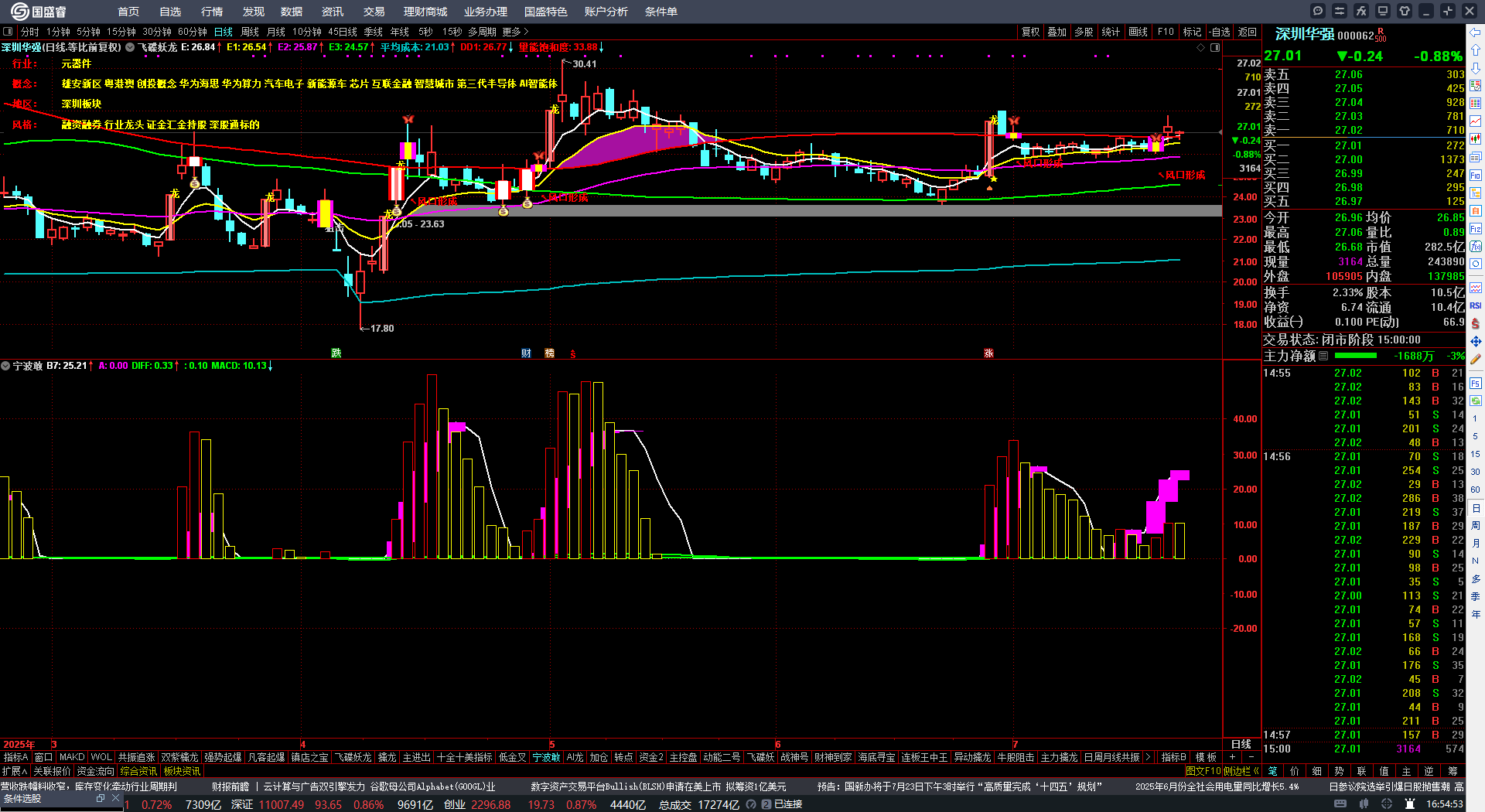Expand the 更多 periods chevron
This screenshot has width=1485, height=812.
click(516, 32)
